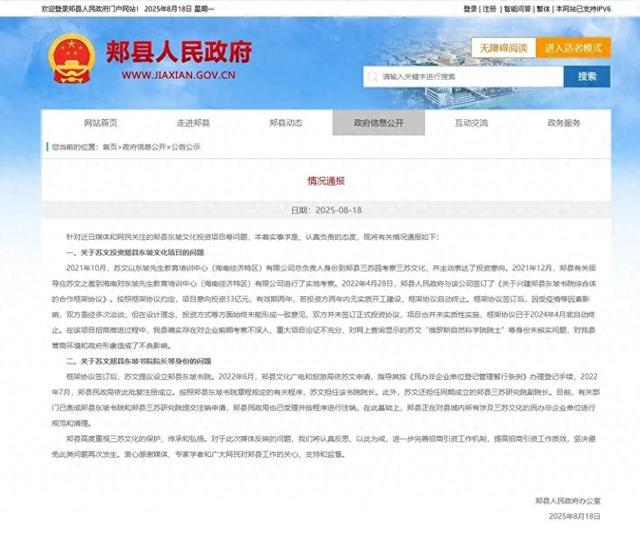
Task: Click the magnifier icon in search box
Action: [372, 77]
